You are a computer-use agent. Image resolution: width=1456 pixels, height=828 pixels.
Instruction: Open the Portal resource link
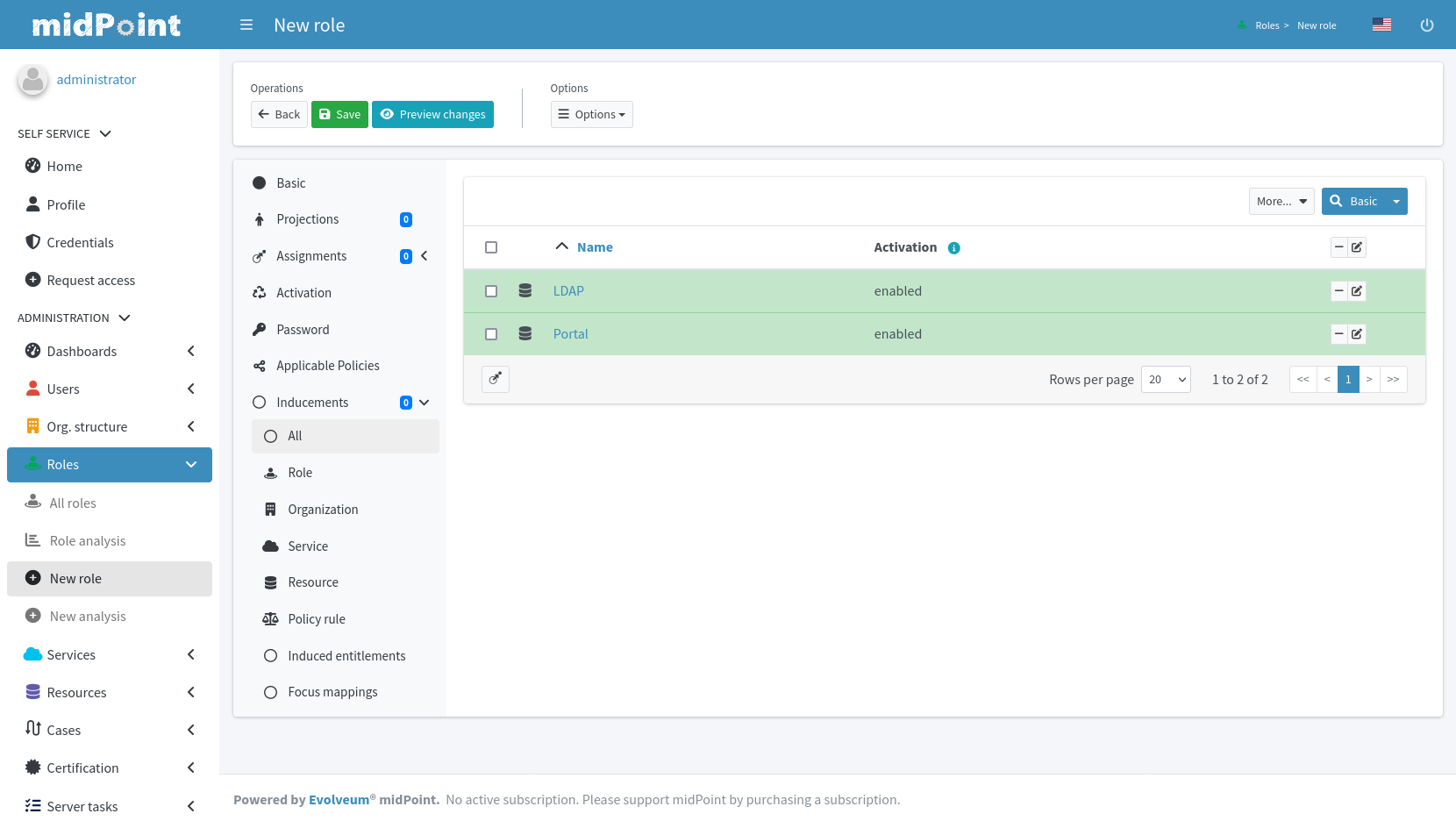click(x=570, y=334)
